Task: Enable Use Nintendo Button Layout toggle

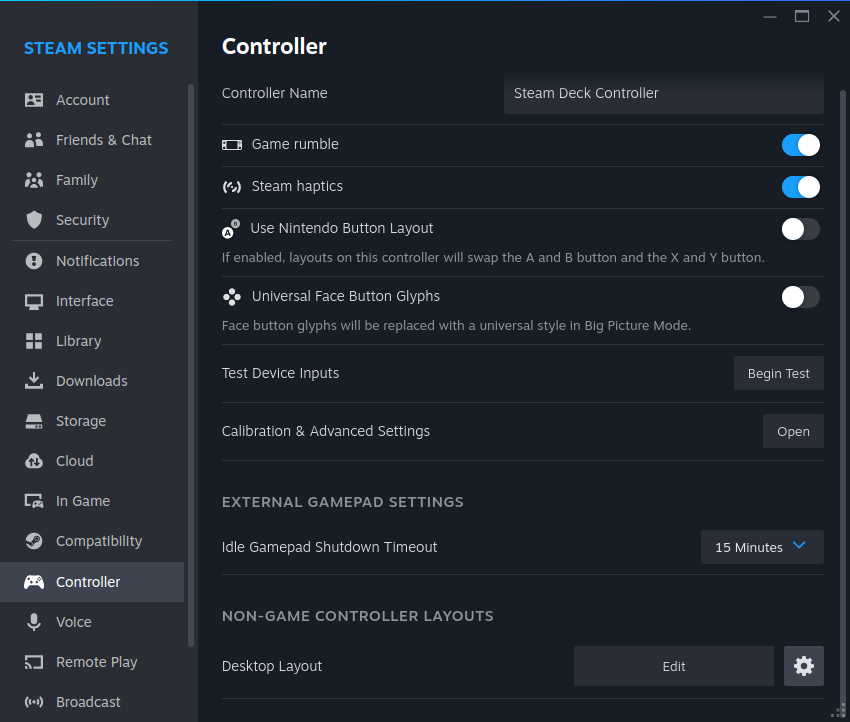Action: tap(800, 229)
